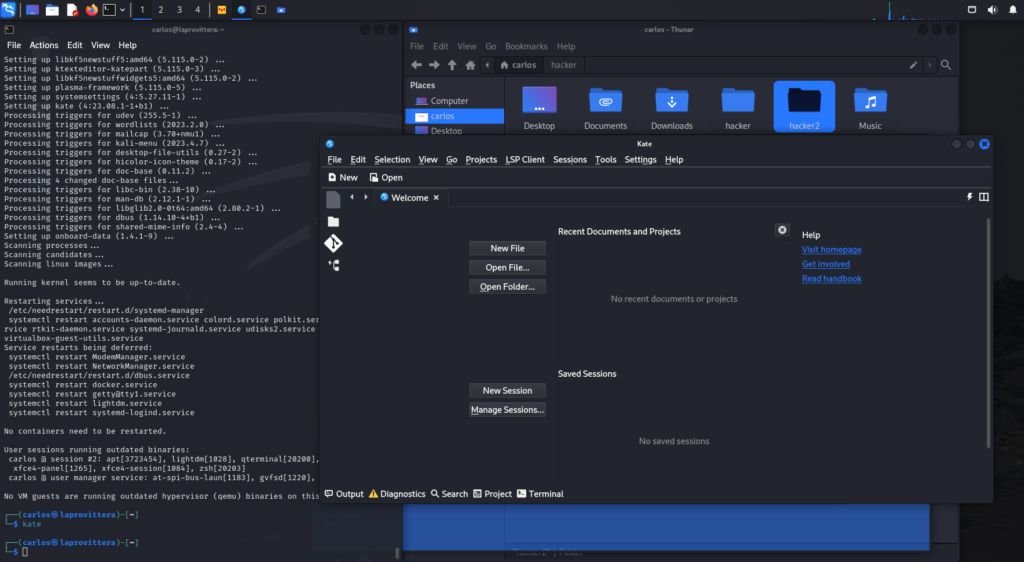Click the Open Folder... button in Kate
1024x562 pixels.
[x=507, y=287]
